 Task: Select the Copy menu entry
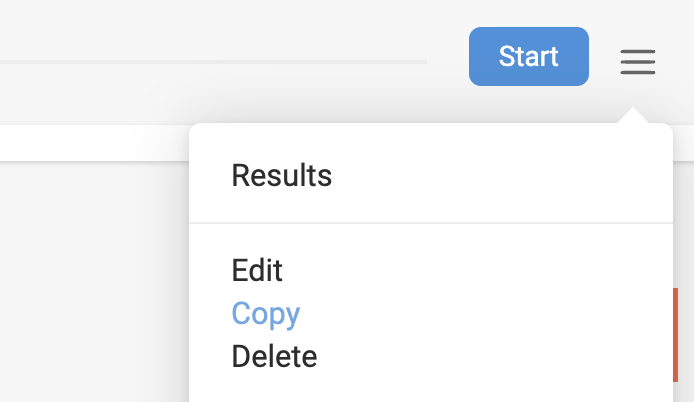pyautogui.click(x=265, y=314)
